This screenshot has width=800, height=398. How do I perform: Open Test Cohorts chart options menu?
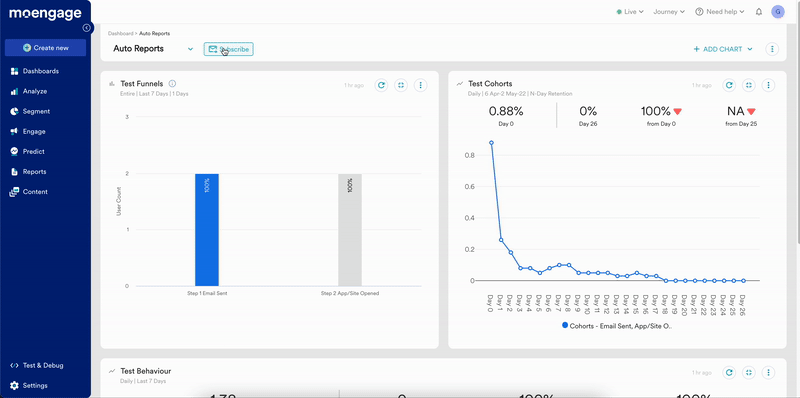coord(768,85)
